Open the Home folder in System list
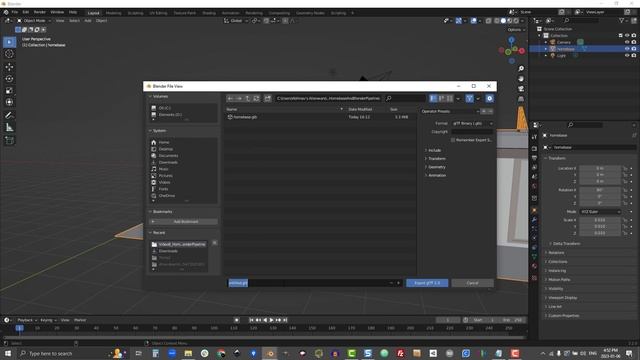Image resolution: width=640 pixels, height=360 pixels. click(x=164, y=142)
